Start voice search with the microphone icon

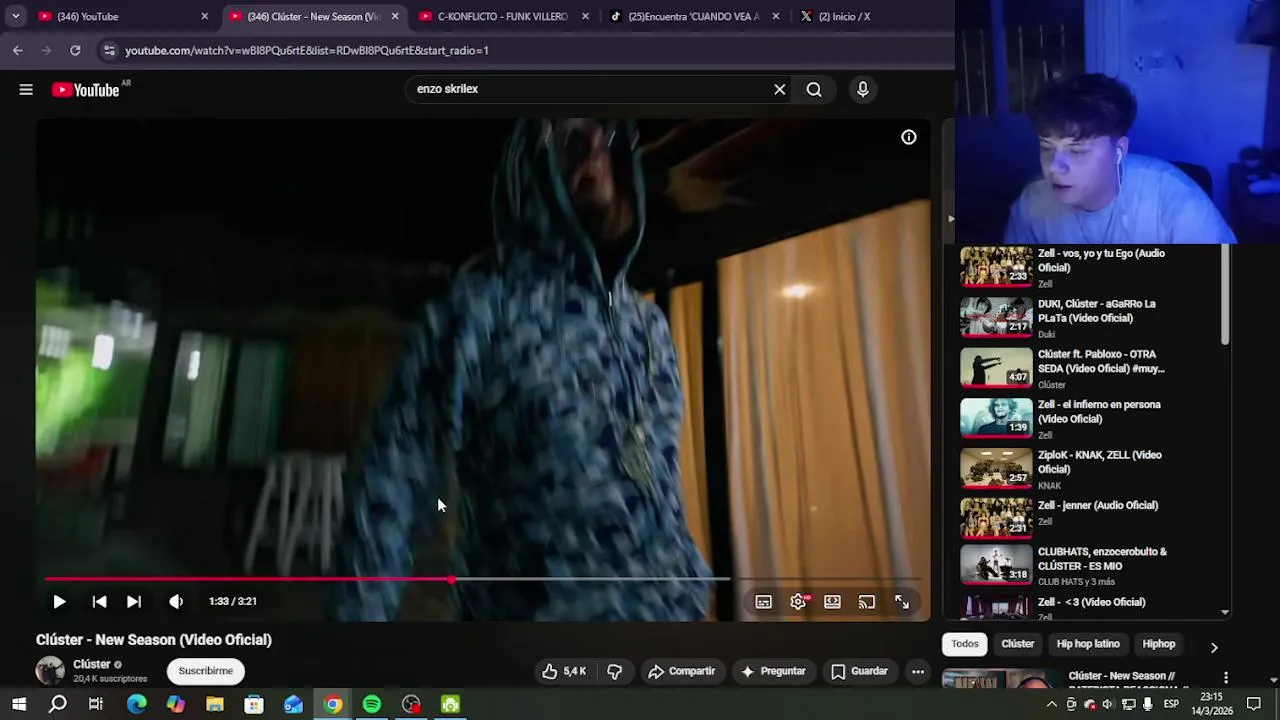(x=863, y=90)
